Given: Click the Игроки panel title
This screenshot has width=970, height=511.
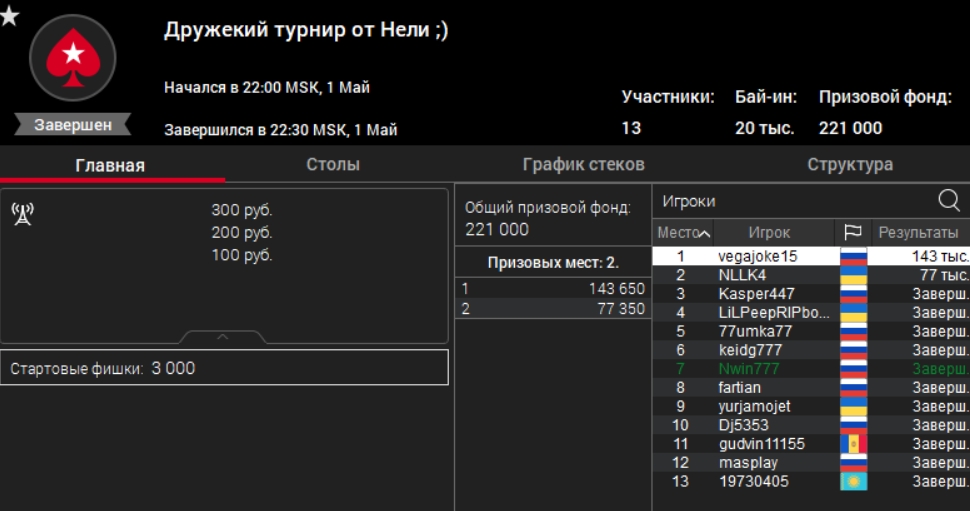Looking at the screenshot, I should (x=689, y=201).
